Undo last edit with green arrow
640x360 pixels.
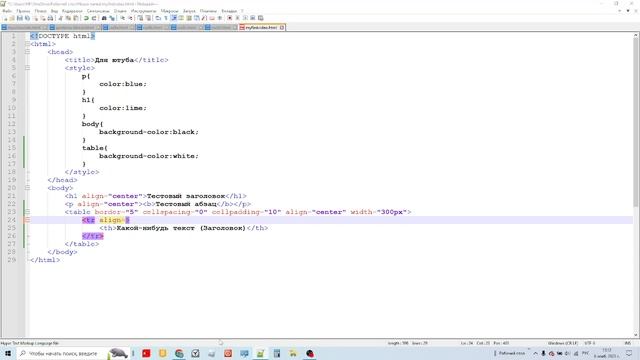pos(86,18)
